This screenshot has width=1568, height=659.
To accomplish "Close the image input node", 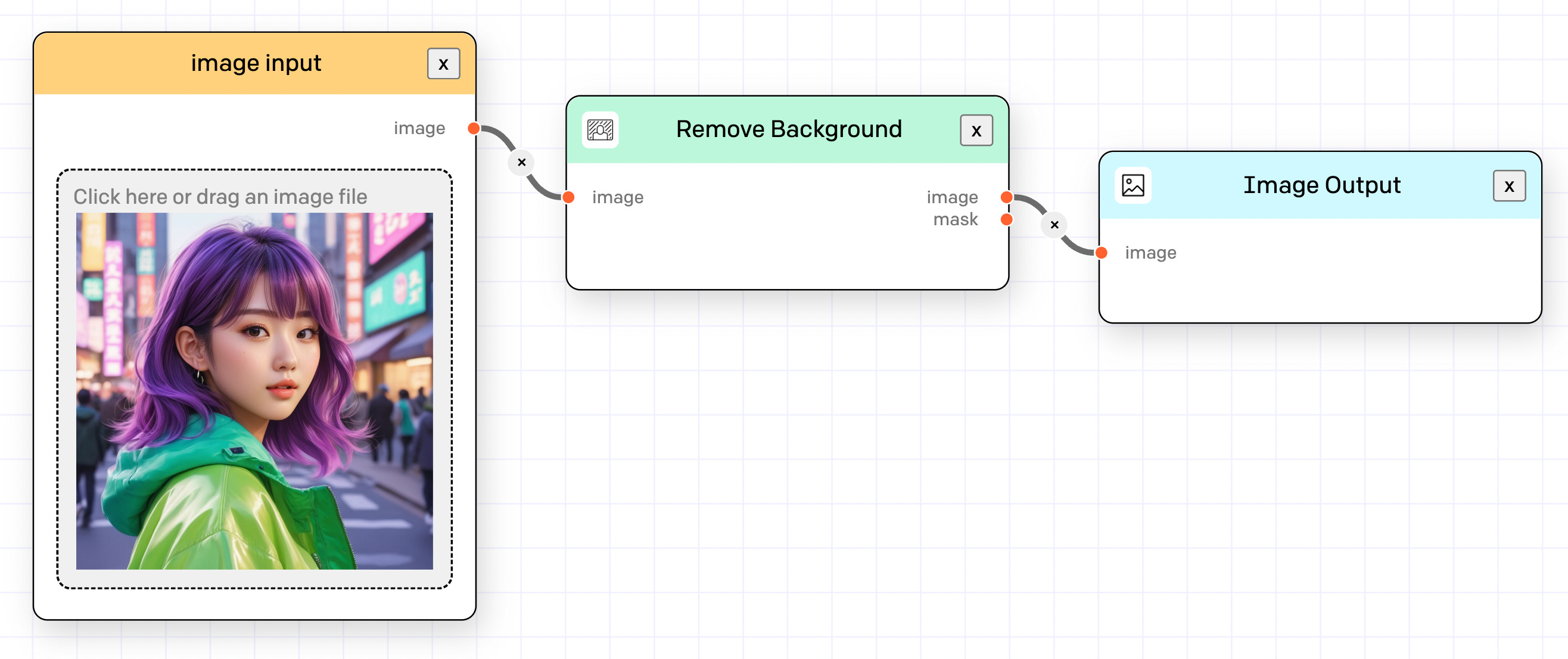I will 443,64.
